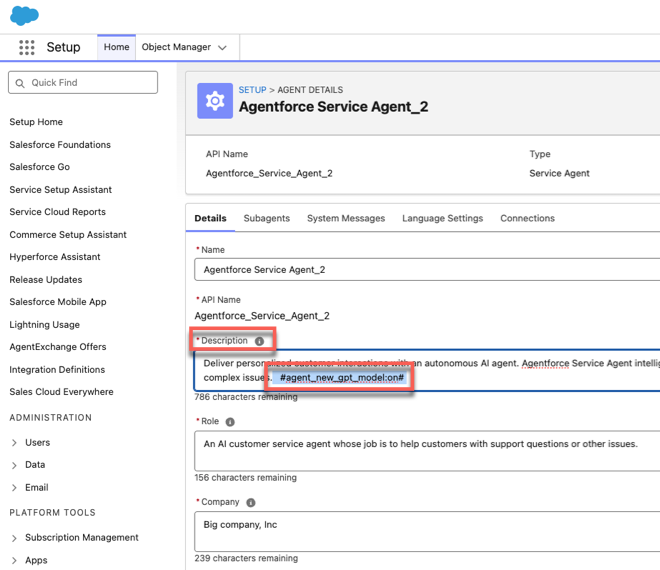Click the Company info icon

click(251, 503)
